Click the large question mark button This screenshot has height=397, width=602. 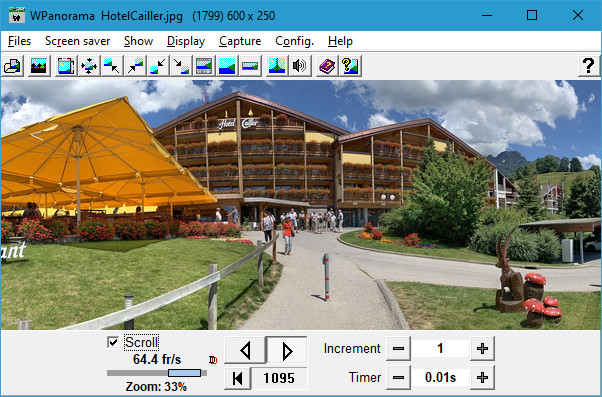click(x=589, y=66)
